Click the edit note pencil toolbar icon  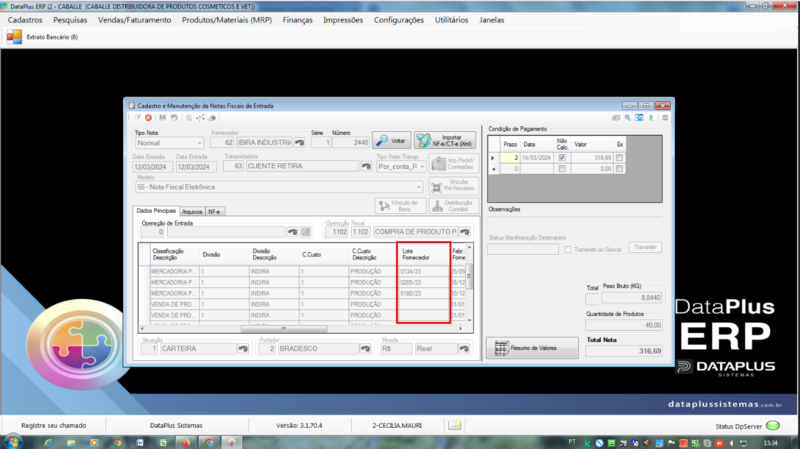click(x=137, y=118)
